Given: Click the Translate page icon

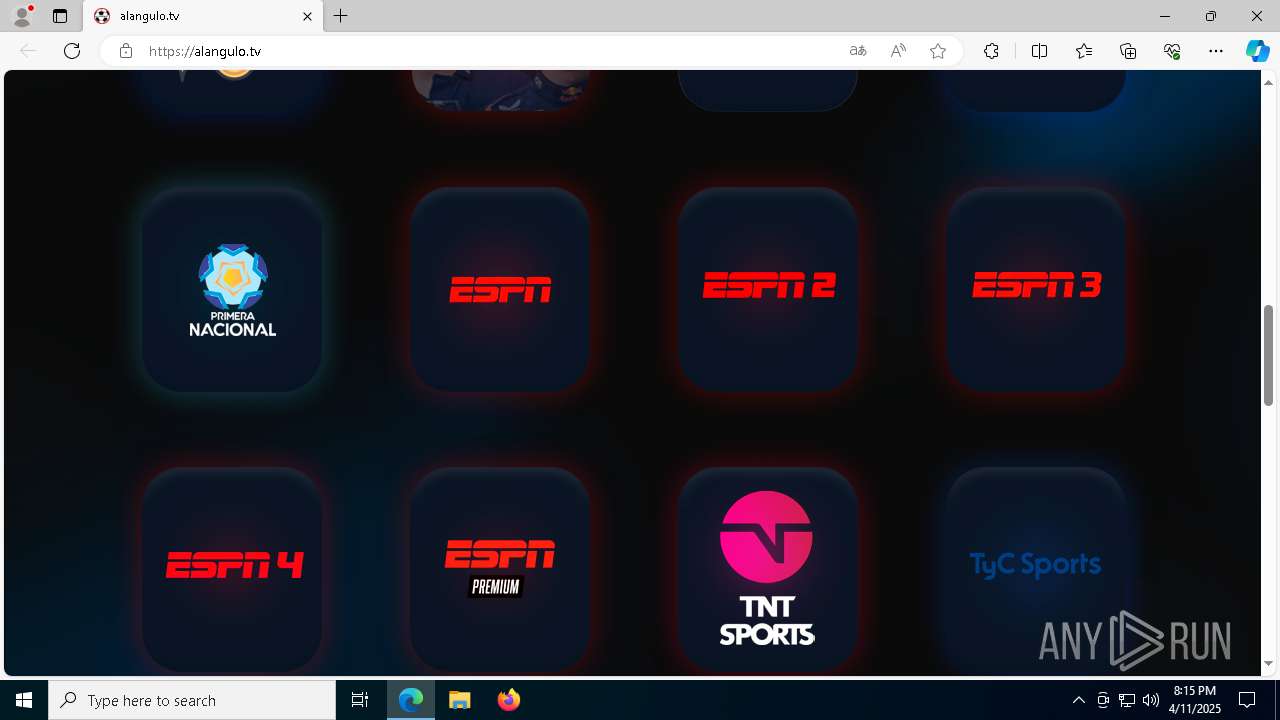Looking at the screenshot, I should [858, 51].
